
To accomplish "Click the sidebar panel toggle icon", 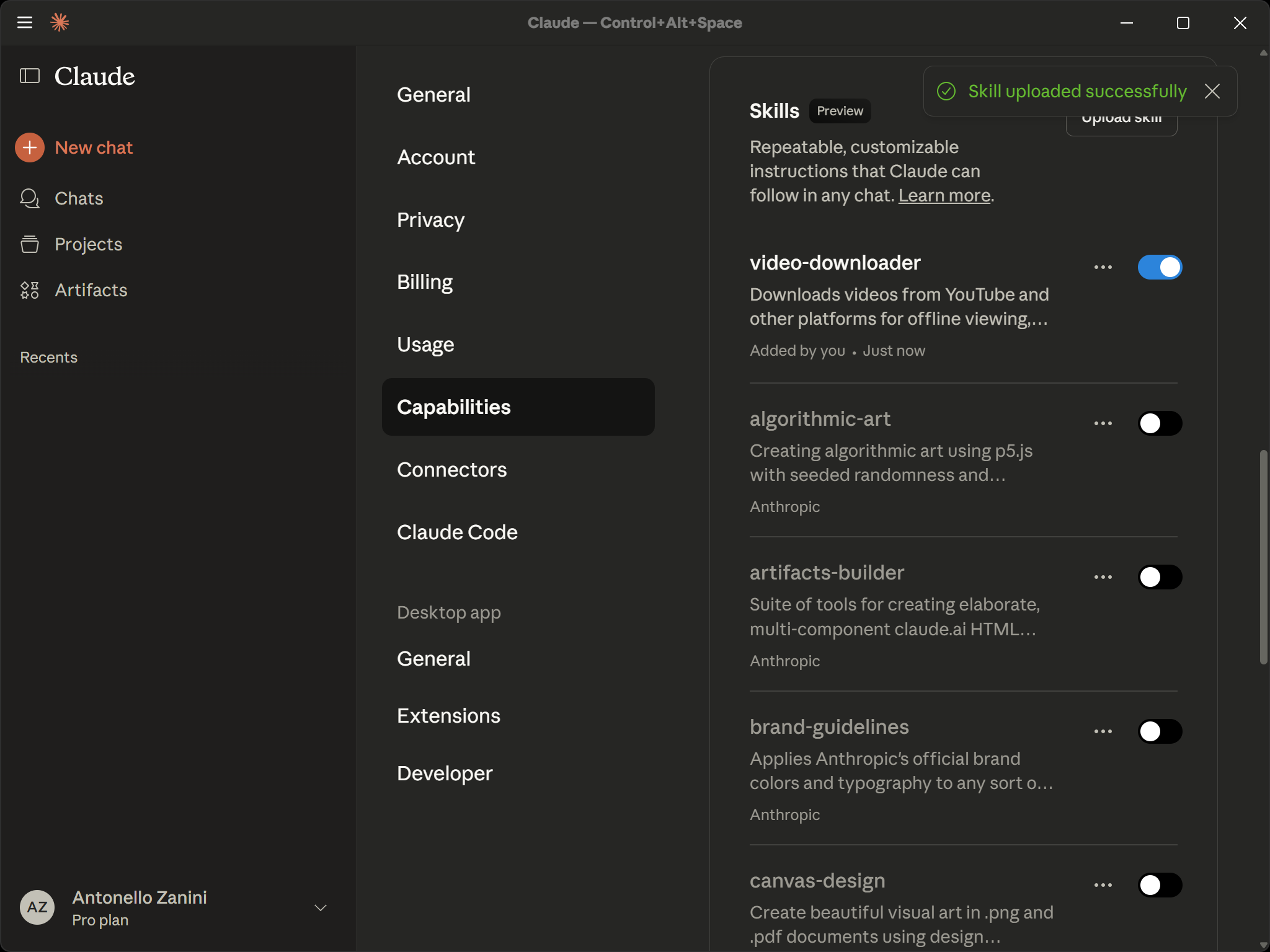I will click(x=28, y=76).
